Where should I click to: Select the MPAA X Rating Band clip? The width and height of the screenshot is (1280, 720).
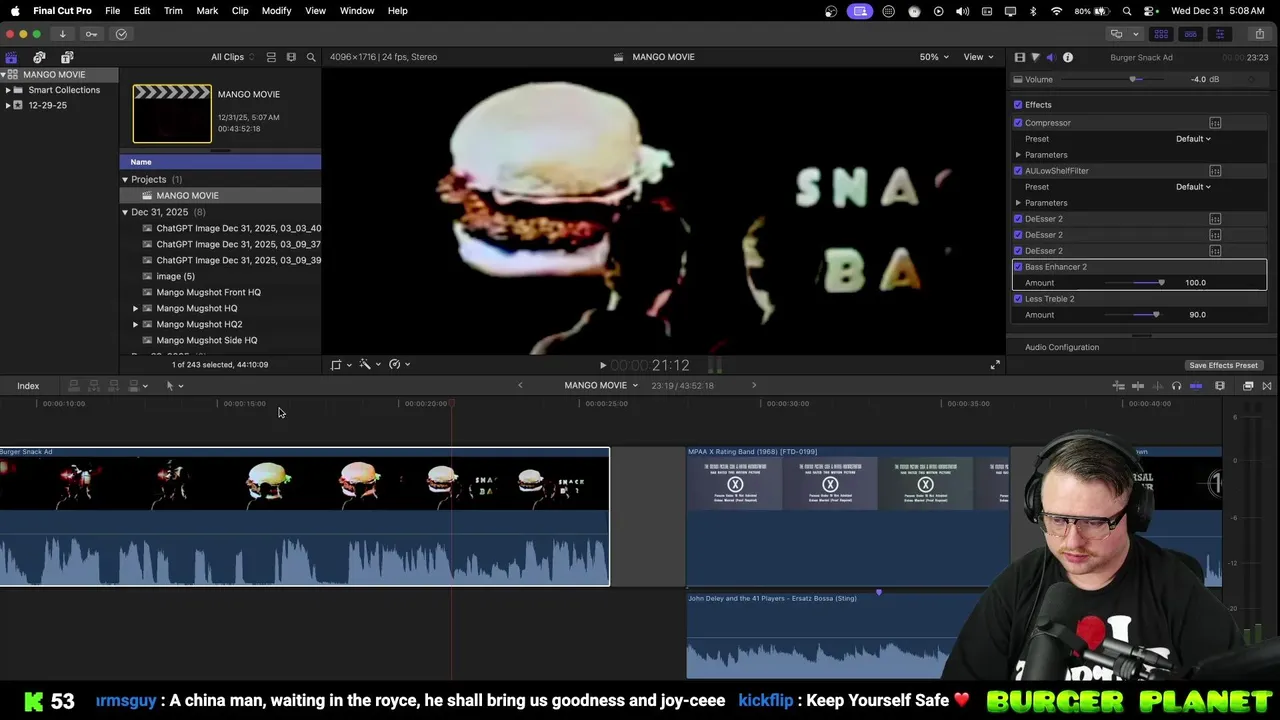pyautogui.click(x=847, y=516)
